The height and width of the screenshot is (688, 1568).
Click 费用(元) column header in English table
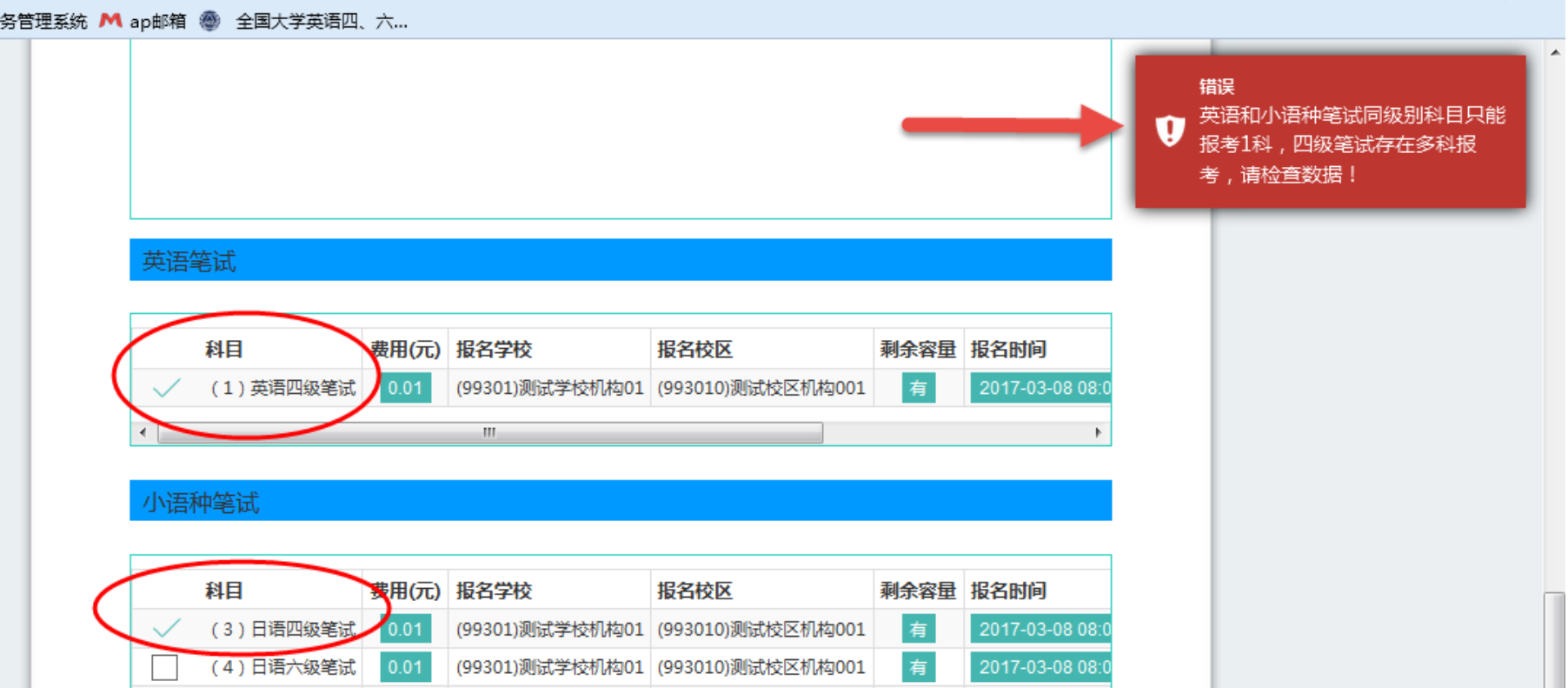point(405,350)
